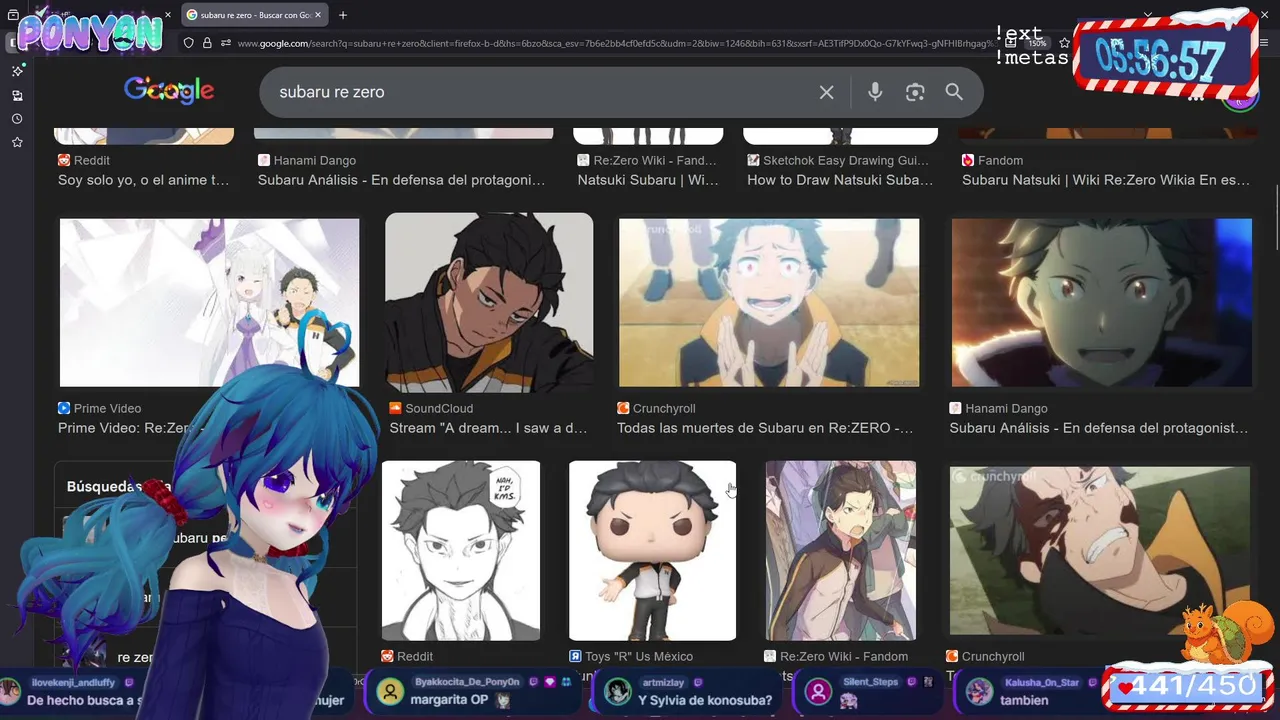Viewport: 1280px width, 720px height.
Task: Open the Crunchyroll angry man image
Action: 1100,551
